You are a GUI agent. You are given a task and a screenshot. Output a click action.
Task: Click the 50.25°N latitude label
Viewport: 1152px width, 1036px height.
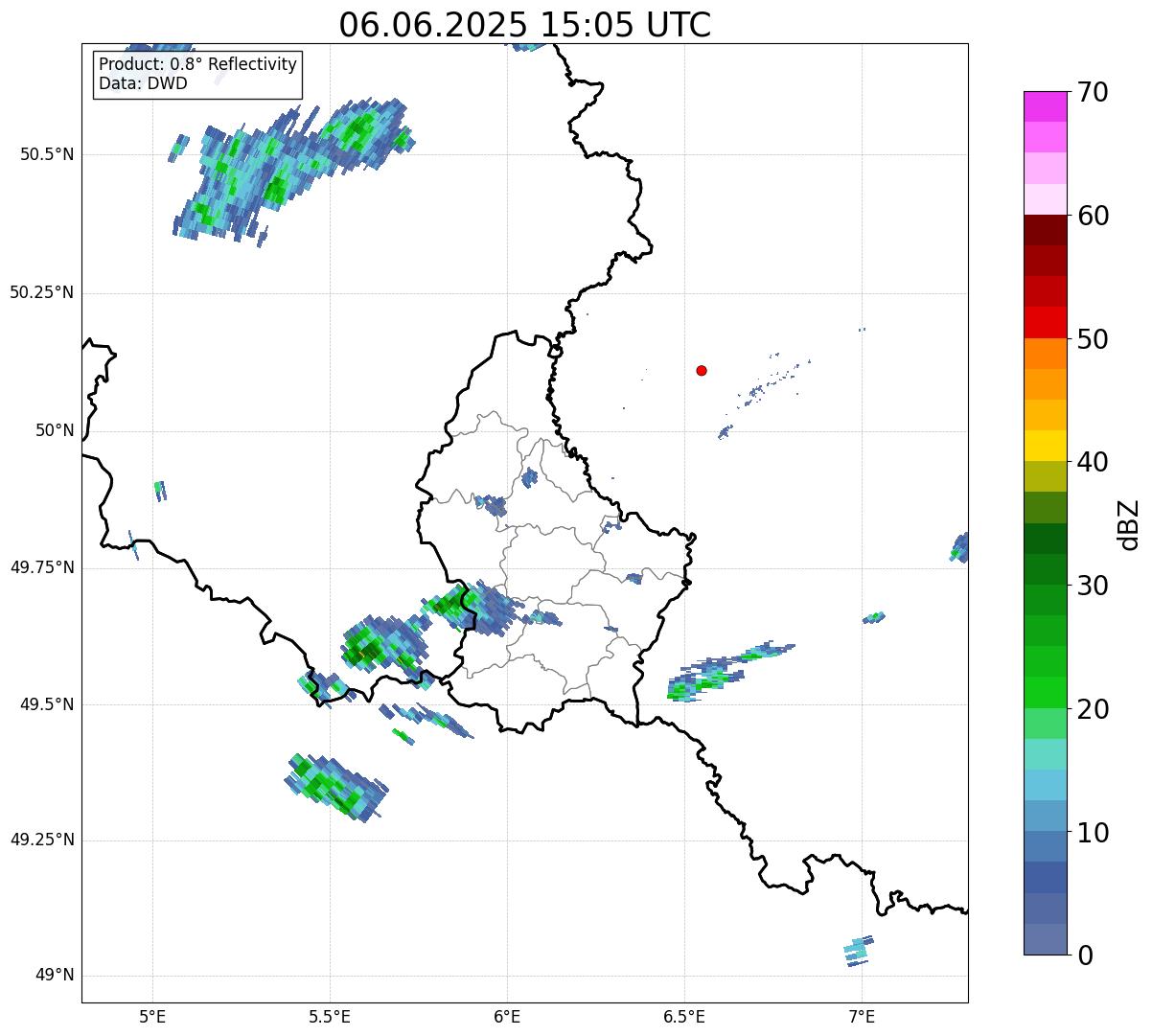[42, 292]
